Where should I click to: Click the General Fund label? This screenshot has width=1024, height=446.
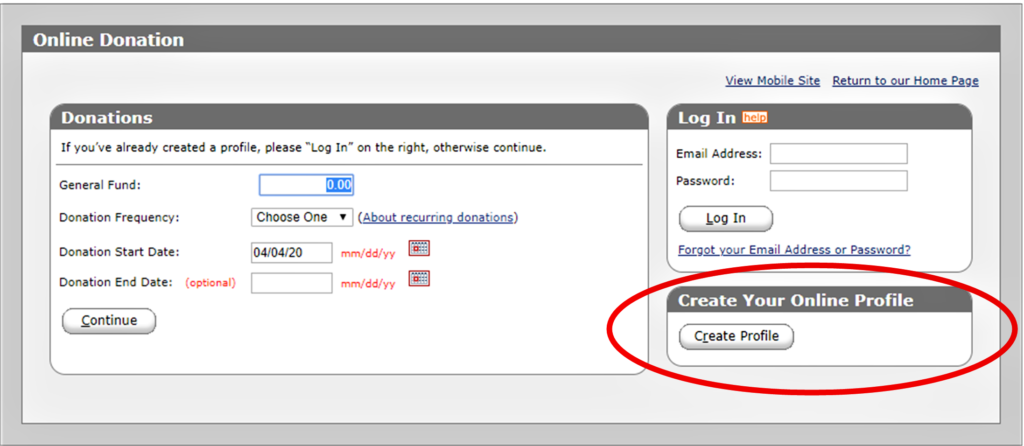tap(100, 185)
